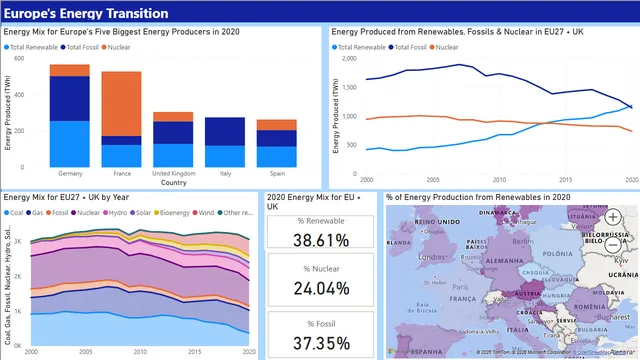640x360 pixels.
Task: Select Gas legend item in area chart
Action: tap(34, 213)
